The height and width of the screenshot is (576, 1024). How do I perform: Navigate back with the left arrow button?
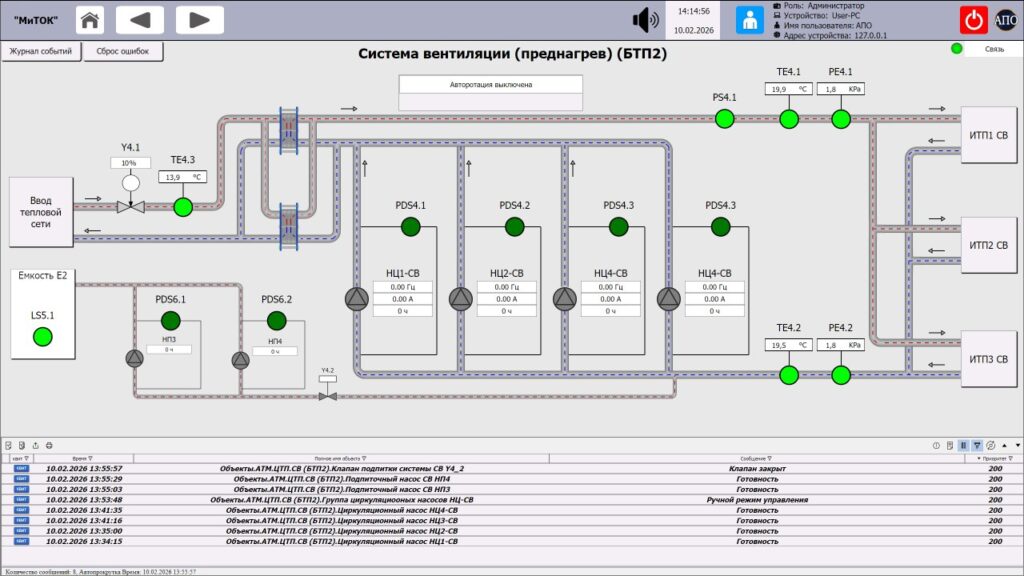pos(140,20)
